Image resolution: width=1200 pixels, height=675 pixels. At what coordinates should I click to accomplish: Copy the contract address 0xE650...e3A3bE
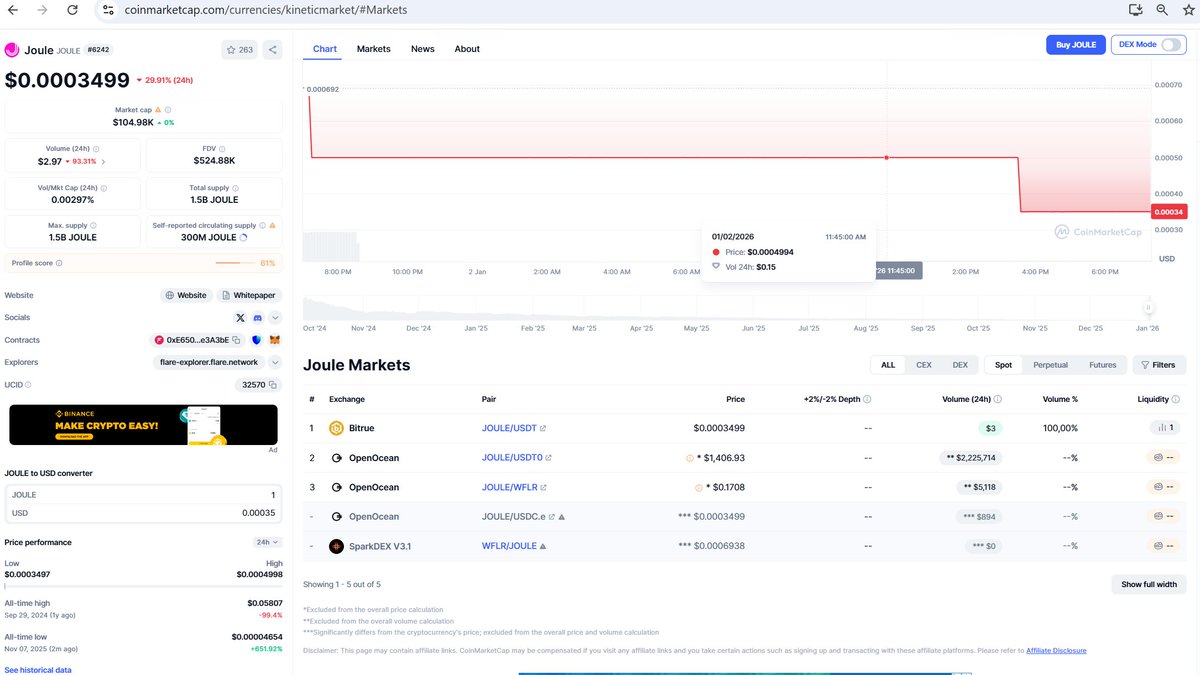(x=236, y=340)
